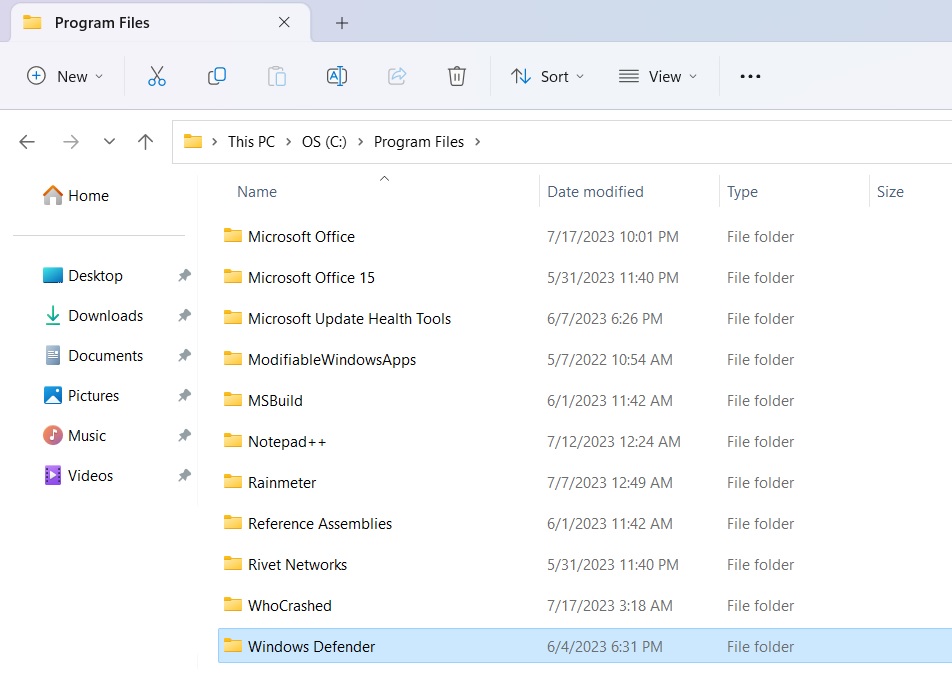This screenshot has height=674, width=952.
Task: Open the View options dropdown
Action: (658, 75)
